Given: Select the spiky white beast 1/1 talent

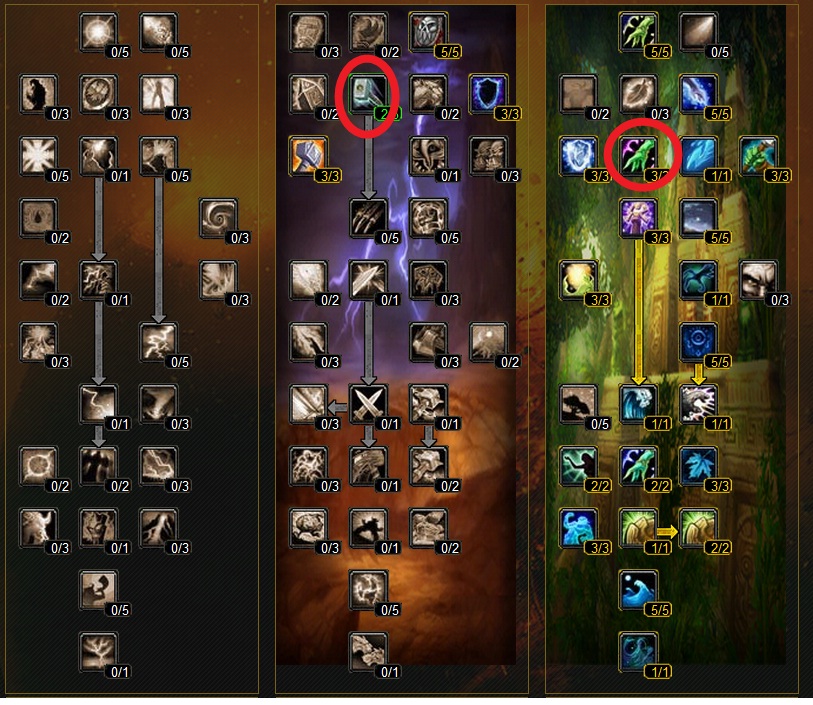Looking at the screenshot, I should point(698,403).
